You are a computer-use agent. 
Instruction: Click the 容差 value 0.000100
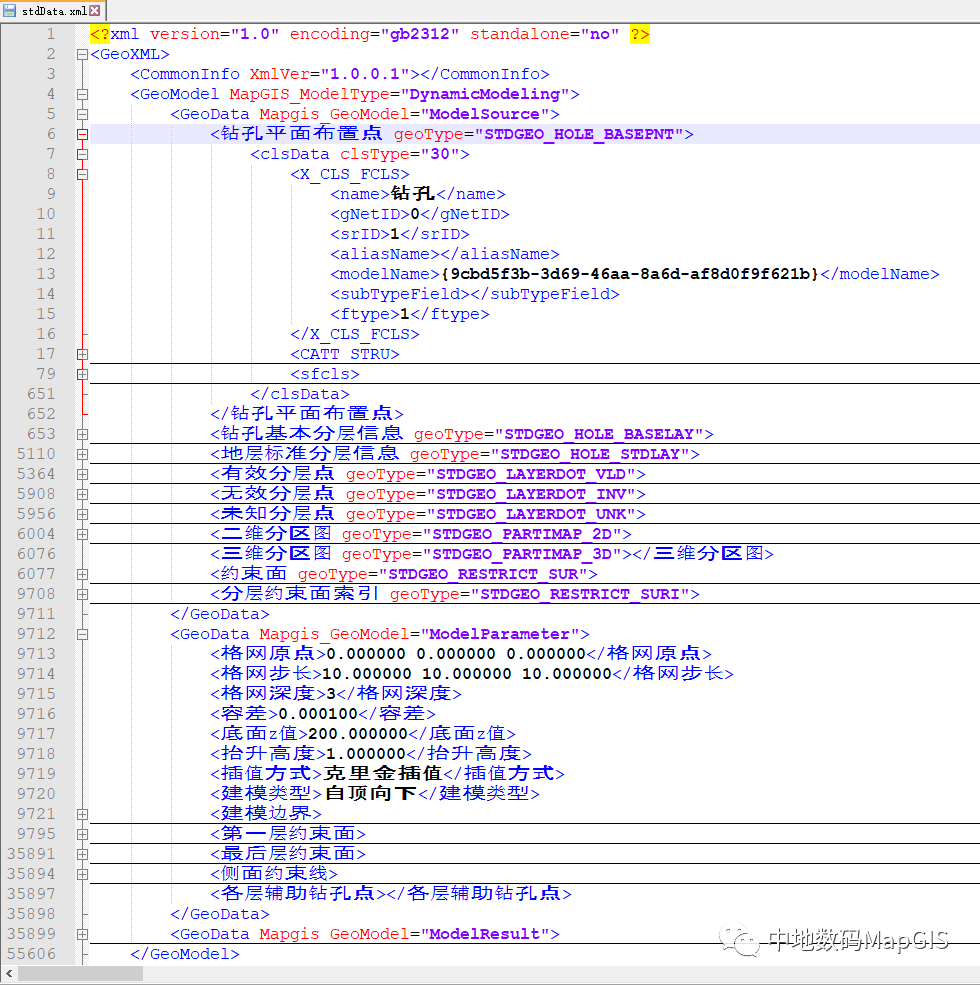318,714
